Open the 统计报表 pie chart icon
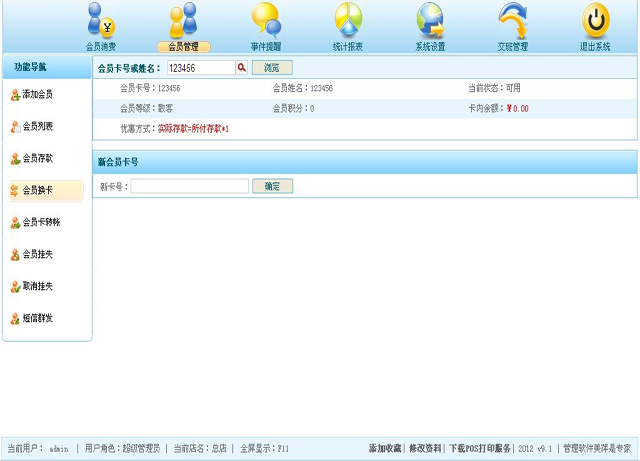Viewport: 640px width, 461px height. click(348, 20)
